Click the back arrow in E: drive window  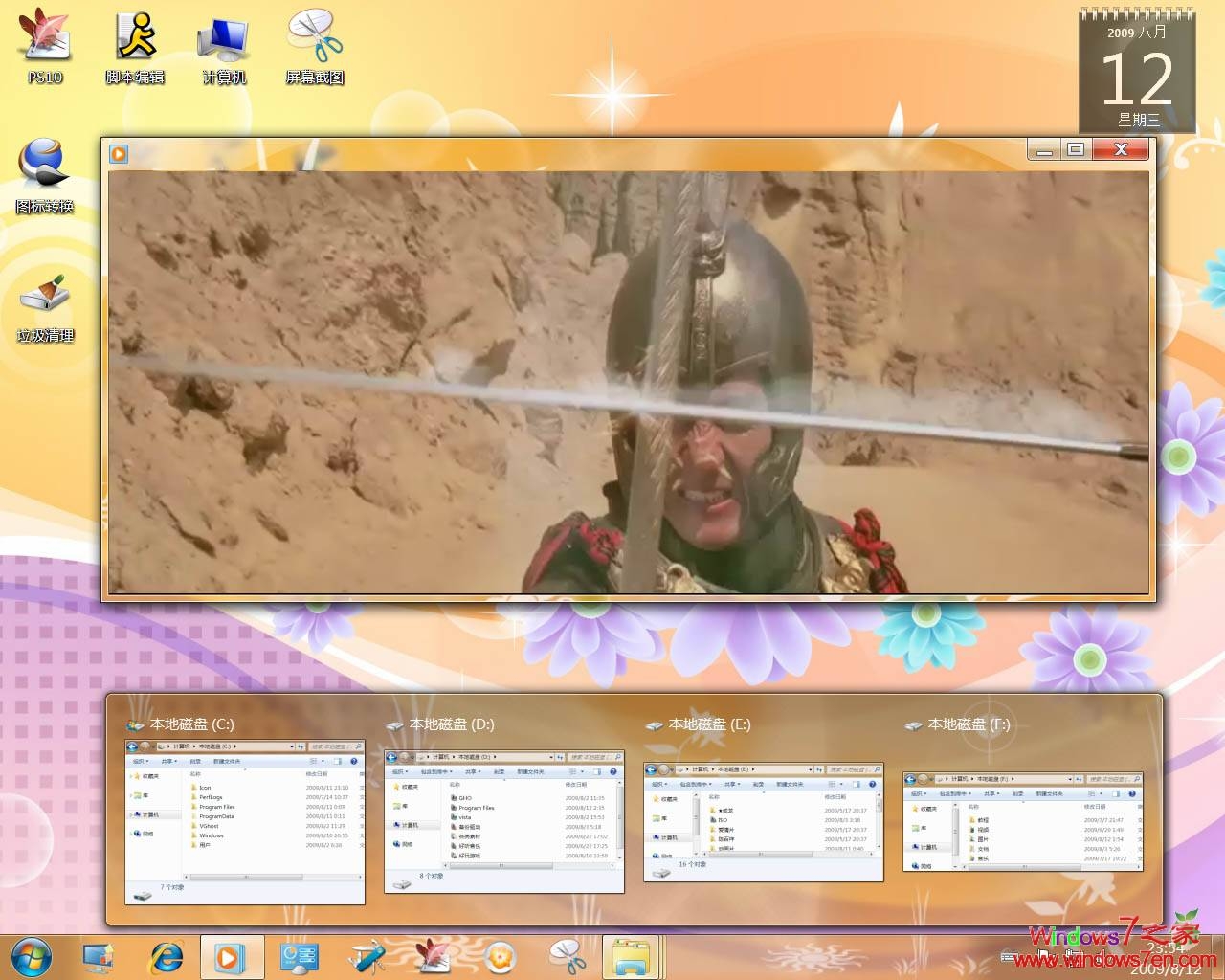[651, 768]
